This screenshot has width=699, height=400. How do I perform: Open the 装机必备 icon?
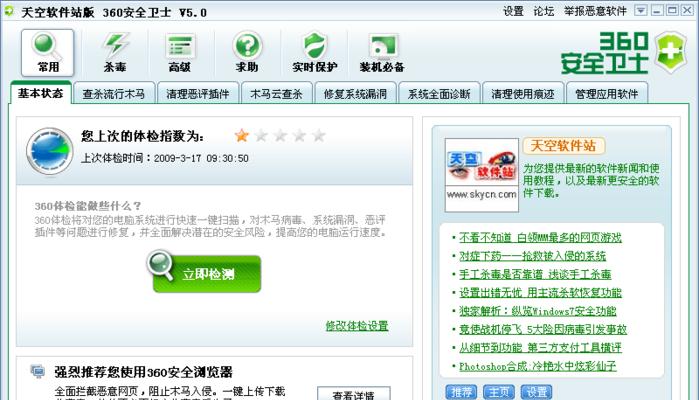(382, 53)
